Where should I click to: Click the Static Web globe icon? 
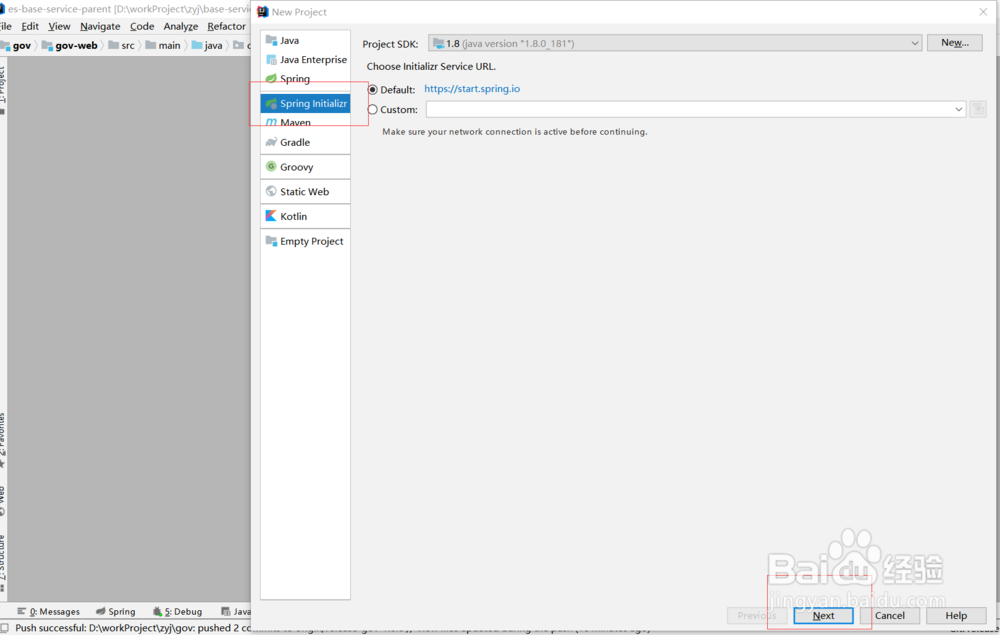click(271, 191)
